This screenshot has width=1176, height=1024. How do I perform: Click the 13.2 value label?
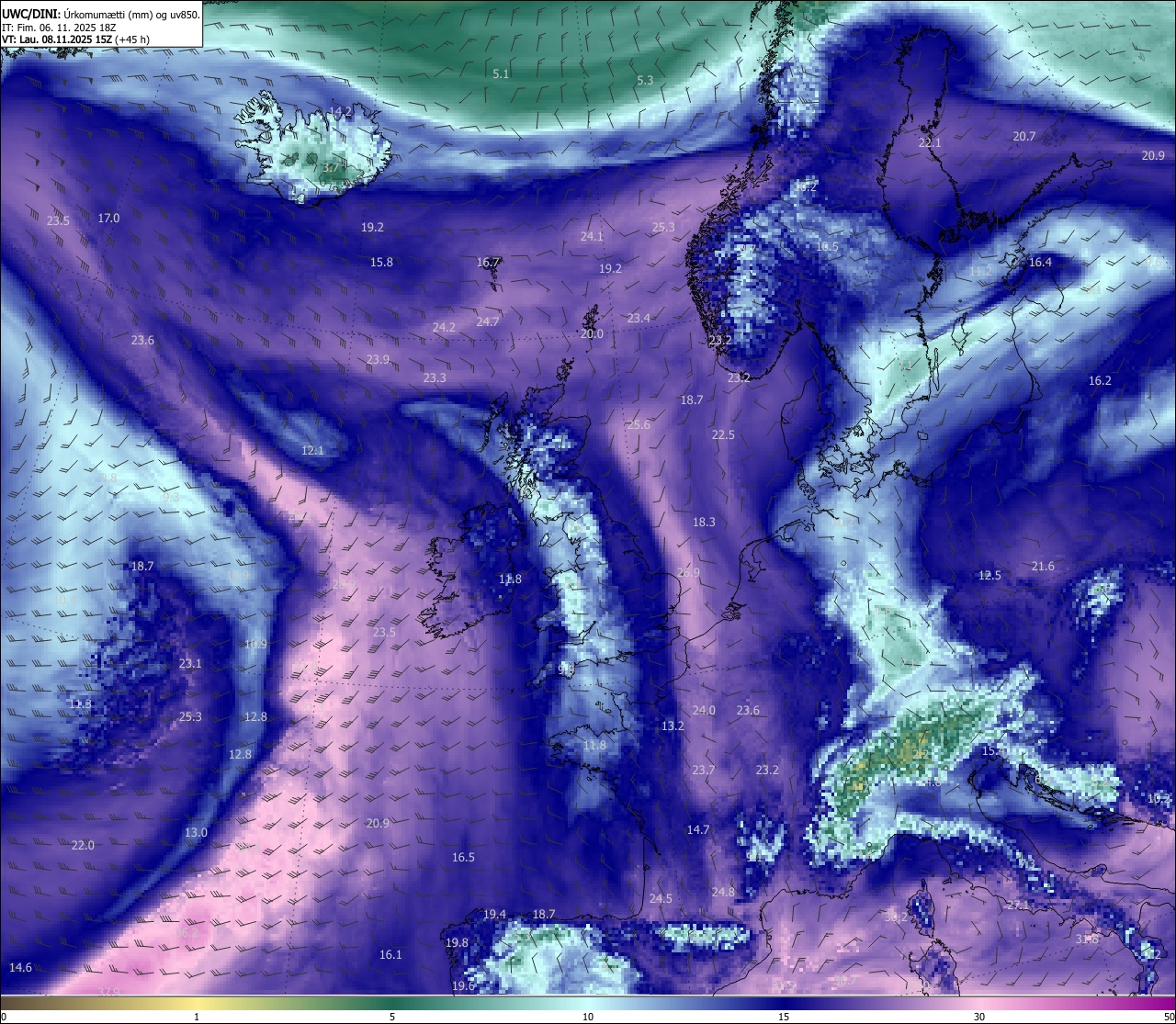point(673,726)
